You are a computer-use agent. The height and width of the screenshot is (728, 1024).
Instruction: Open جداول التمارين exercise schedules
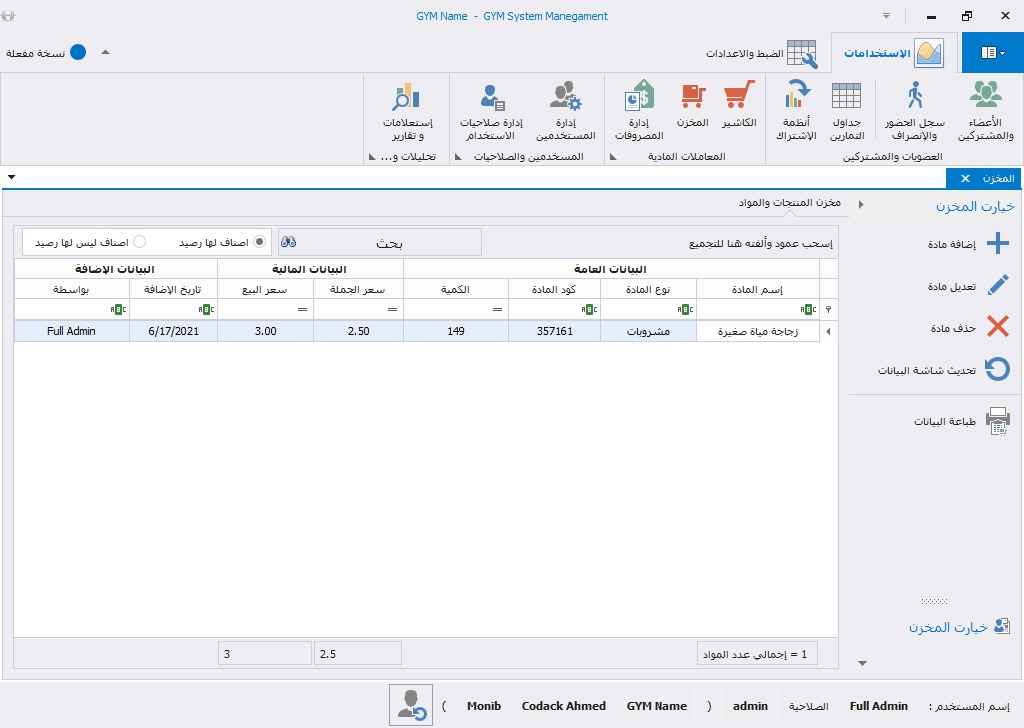(x=847, y=111)
